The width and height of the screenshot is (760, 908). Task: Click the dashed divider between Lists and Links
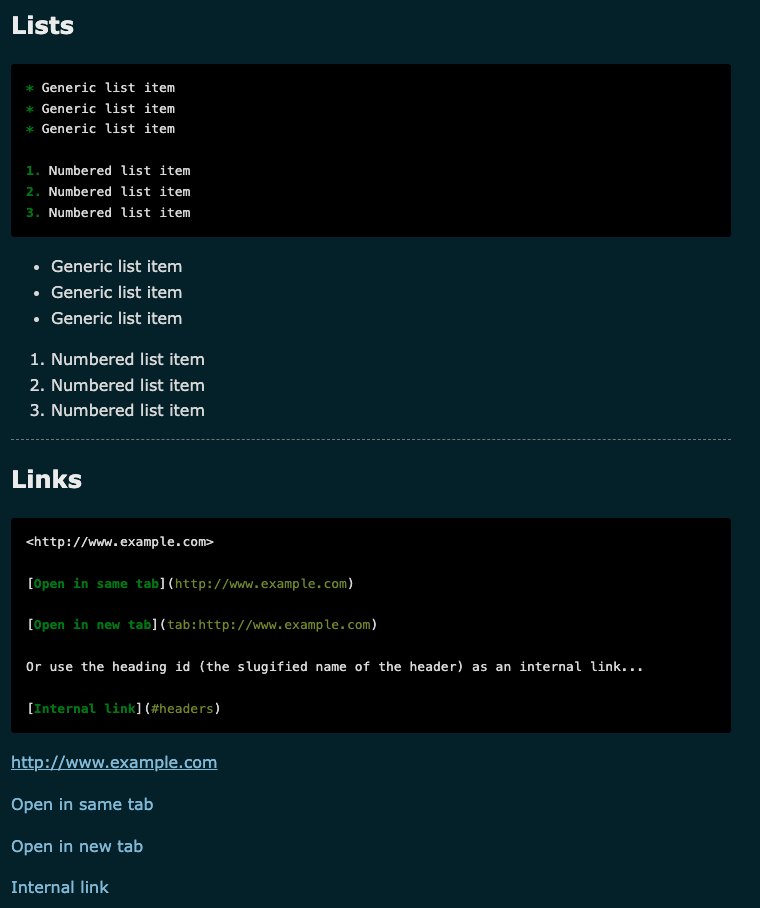(x=370, y=440)
